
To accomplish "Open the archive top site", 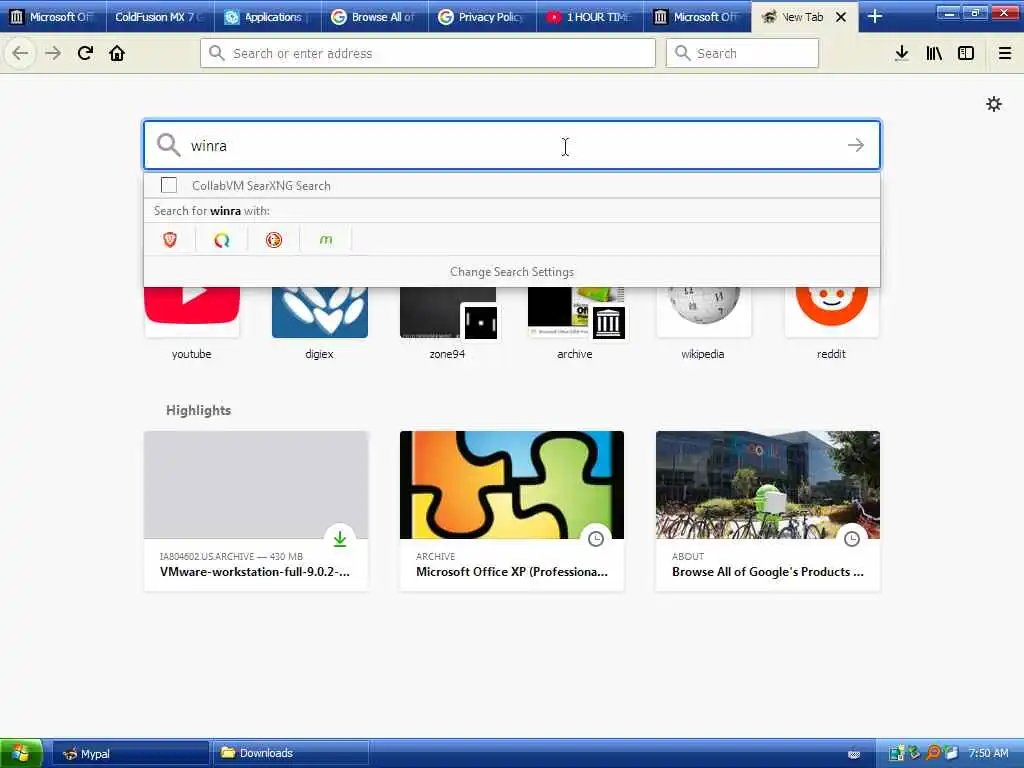I will (575, 323).
